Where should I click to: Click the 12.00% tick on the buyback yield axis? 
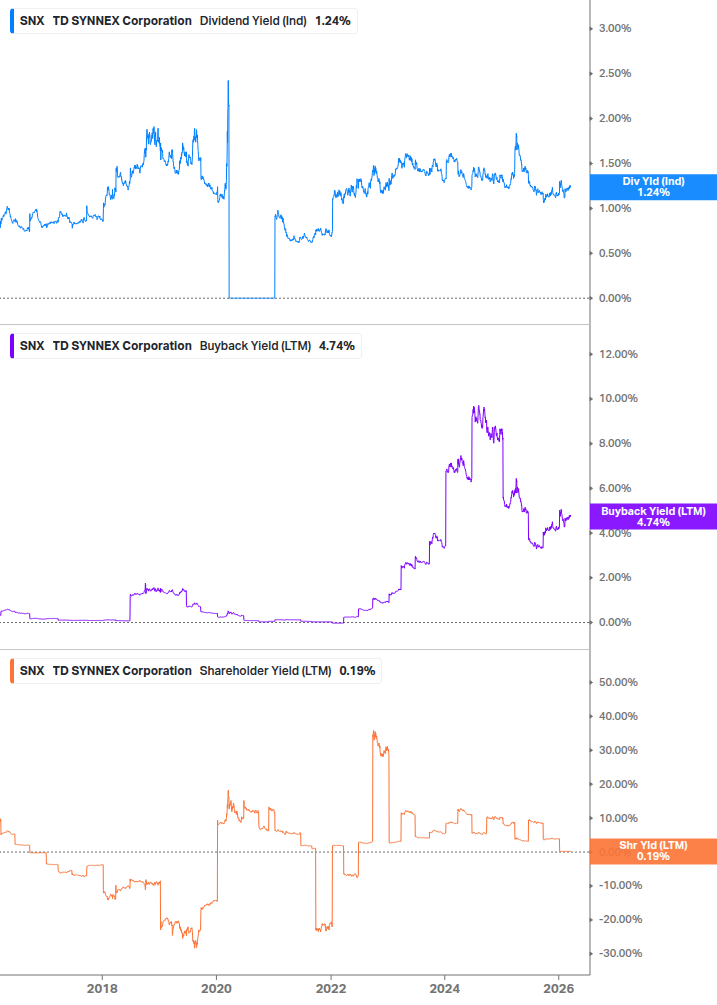pos(618,354)
